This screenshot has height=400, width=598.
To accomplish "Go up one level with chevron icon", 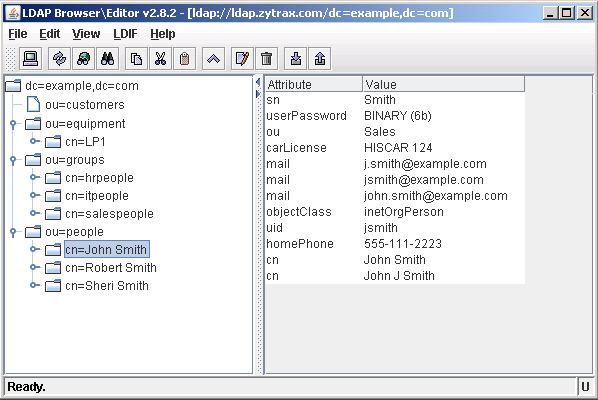I will (x=214, y=59).
